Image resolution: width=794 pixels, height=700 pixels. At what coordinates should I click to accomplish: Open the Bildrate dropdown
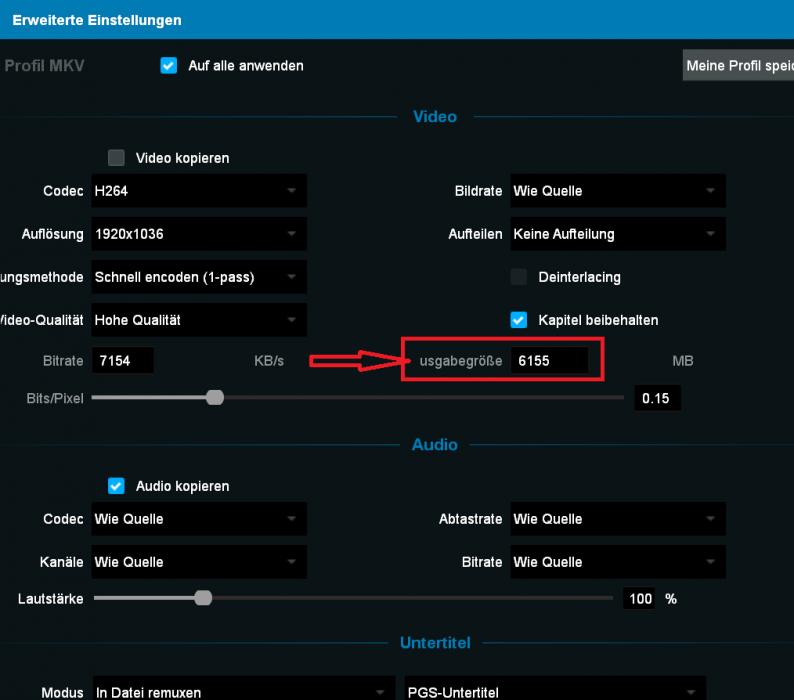pos(617,191)
